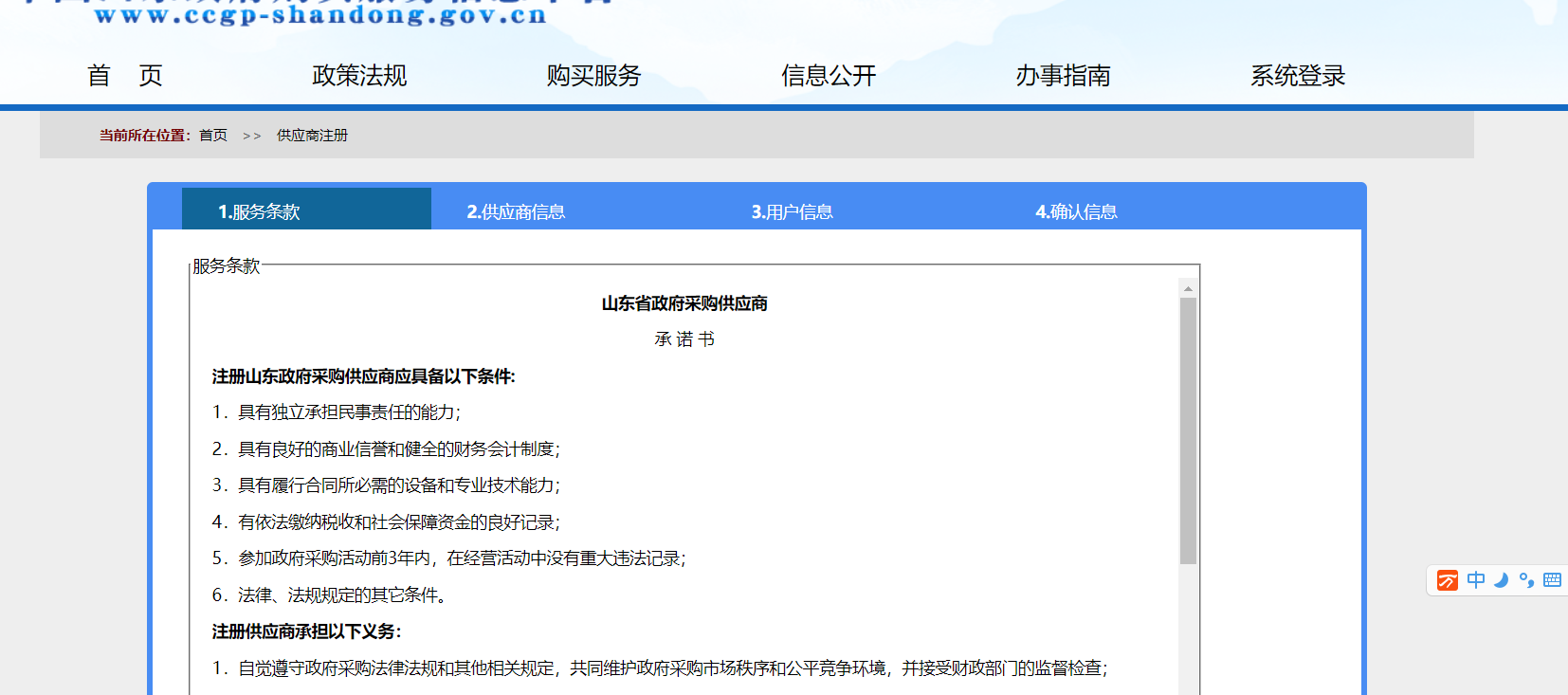Viewport: 1568px width, 695px height.
Task: Click the 供应商注册 breadcrumb link
Action: pos(312,136)
